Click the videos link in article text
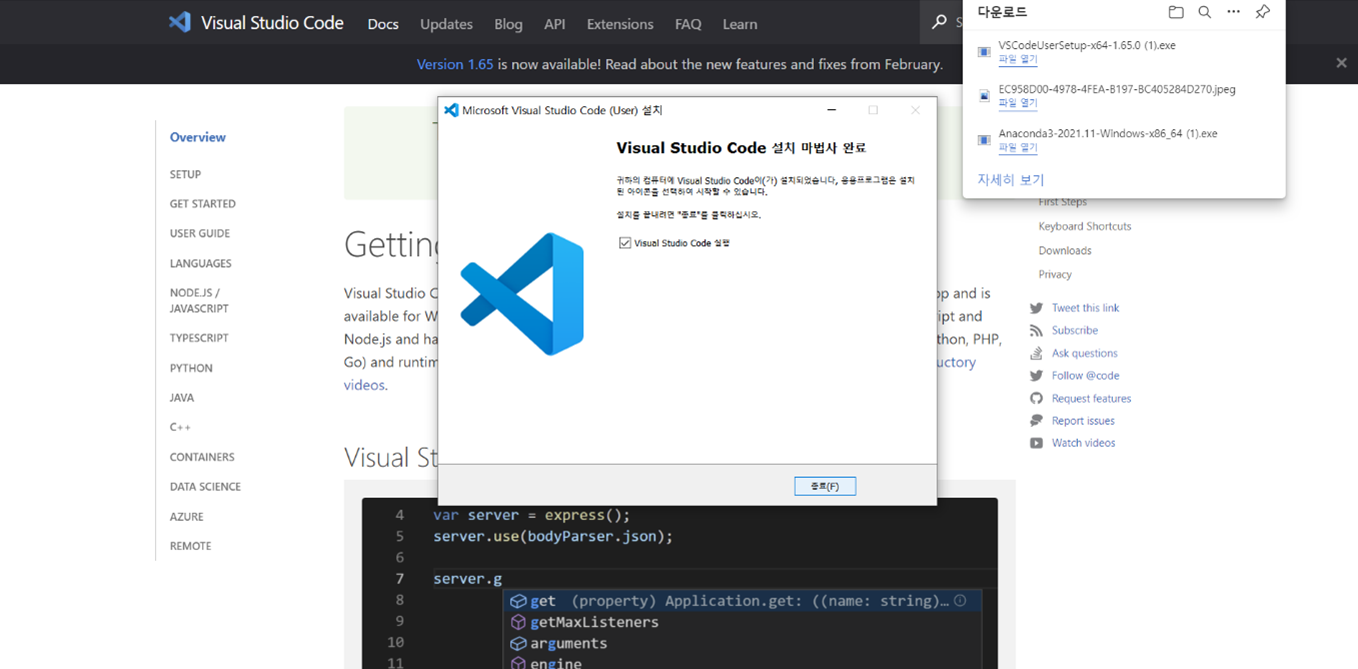 pyautogui.click(x=363, y=385)
